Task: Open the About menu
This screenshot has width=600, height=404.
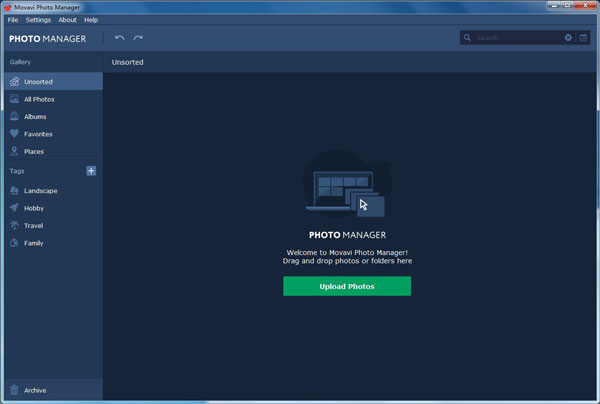Action: point(67,20)
